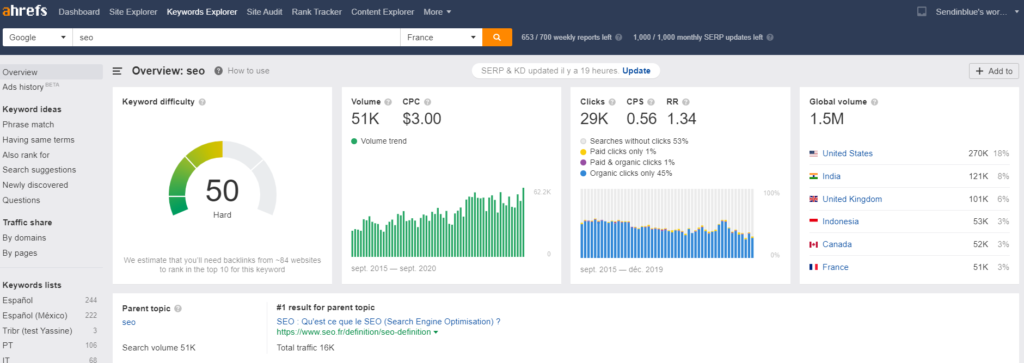Click the CPC info icon
The image size is (1024, 363).
click(x=427, y=102)
